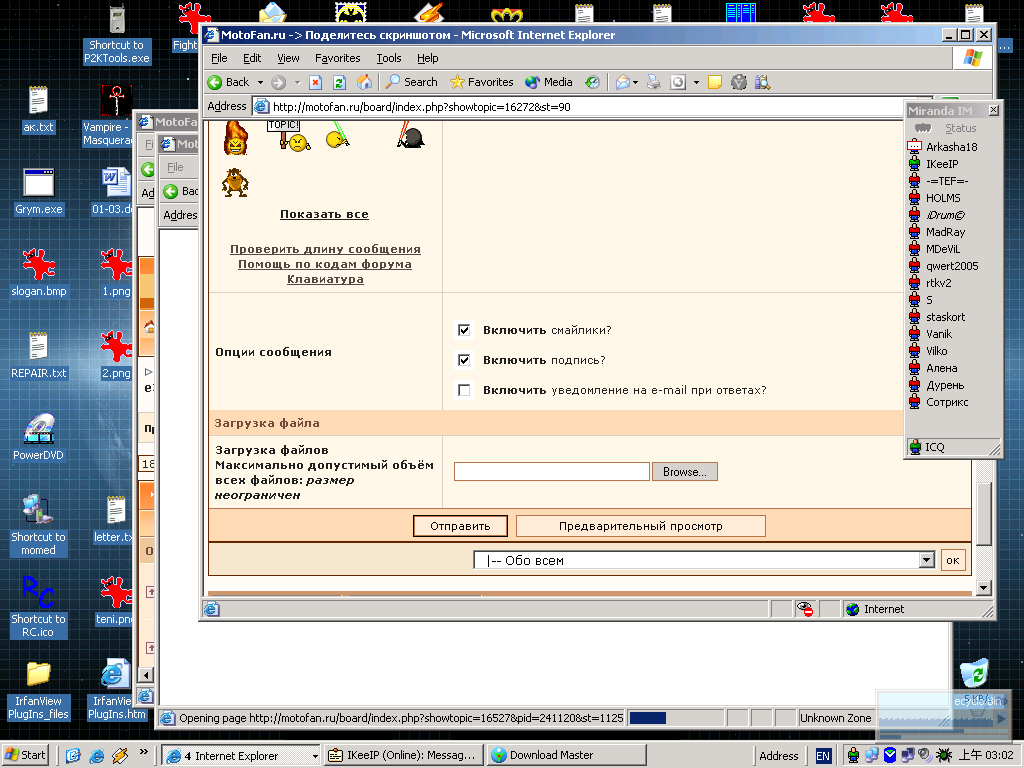Image resolution: width=1024 pixels, height=768 pixels.
Task: Expand the Back button history dropdown arrow
Action: pyautogui.click(x=260, y=82)
